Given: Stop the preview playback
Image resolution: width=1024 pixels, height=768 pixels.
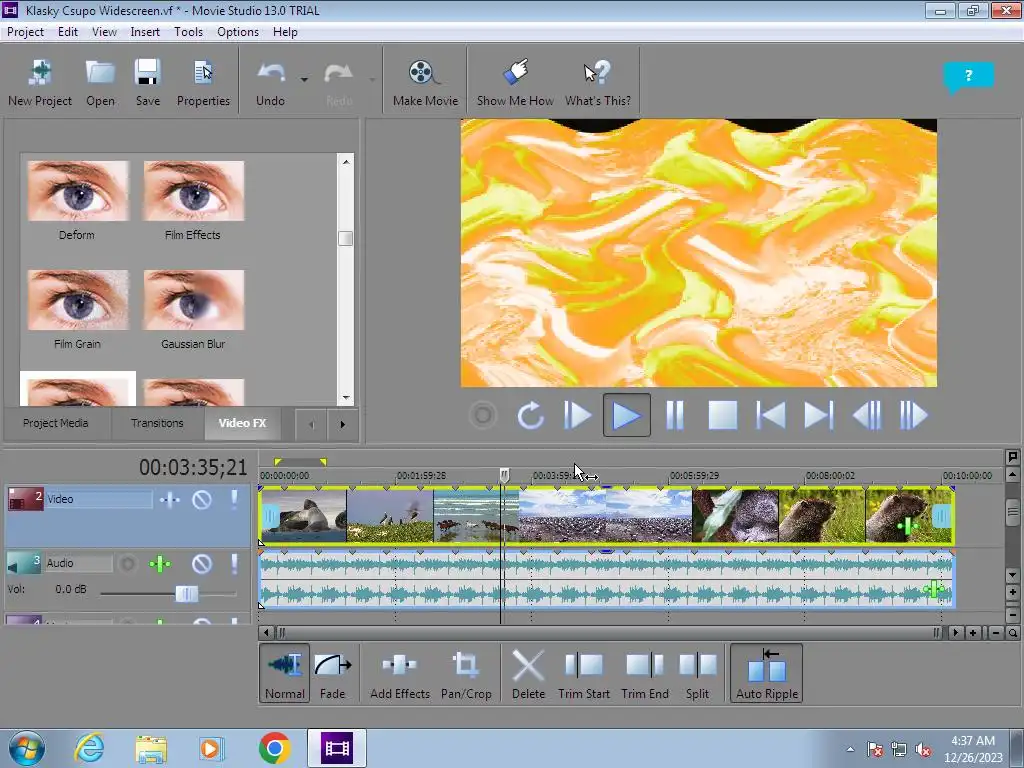Looking at the screenshot, I should [723, 415].
